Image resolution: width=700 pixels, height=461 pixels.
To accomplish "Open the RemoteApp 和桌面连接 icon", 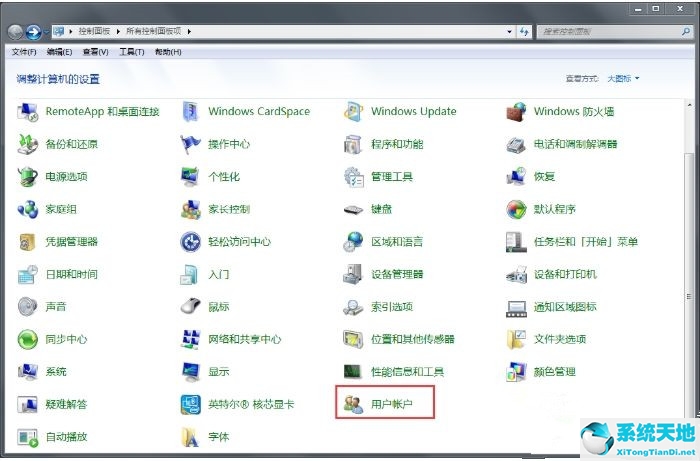I will coord(28,112).
